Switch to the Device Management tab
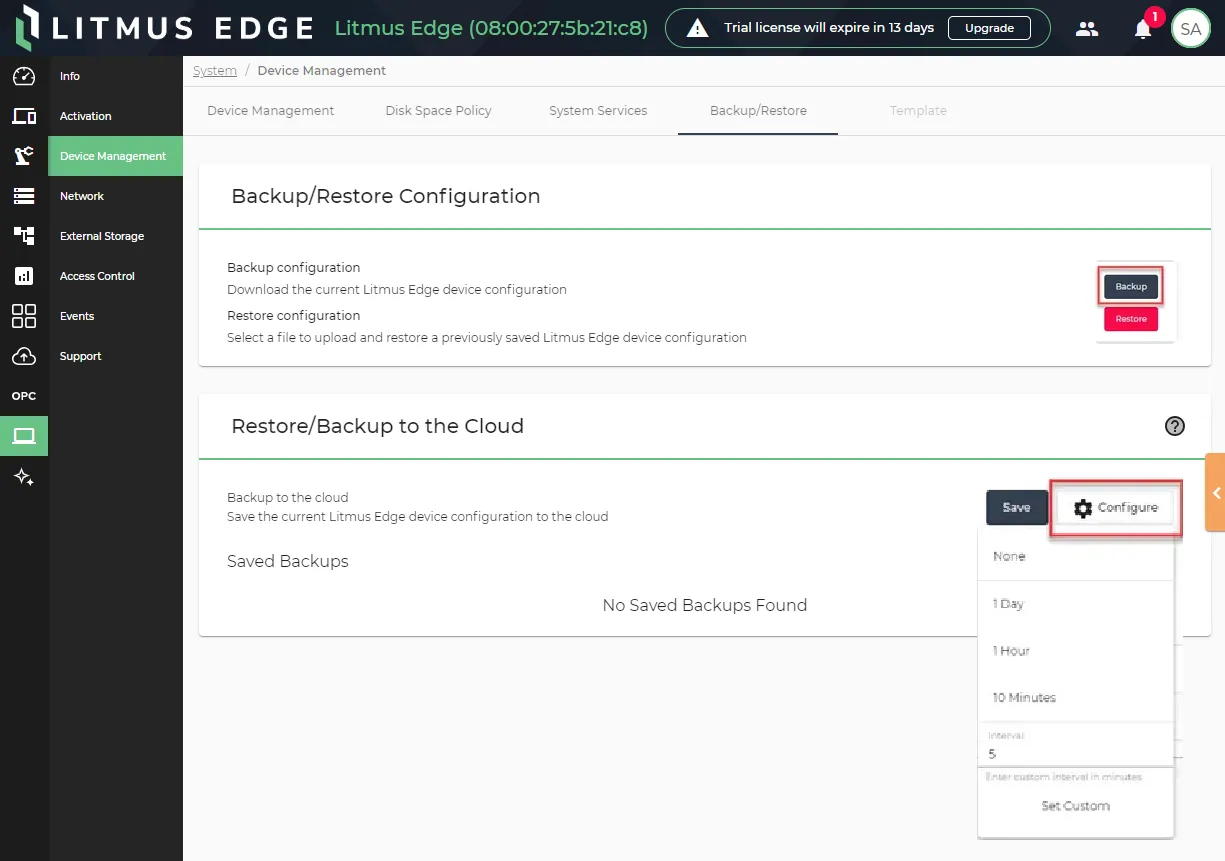This screenshot has width=1225, height=861. point(271,111)
